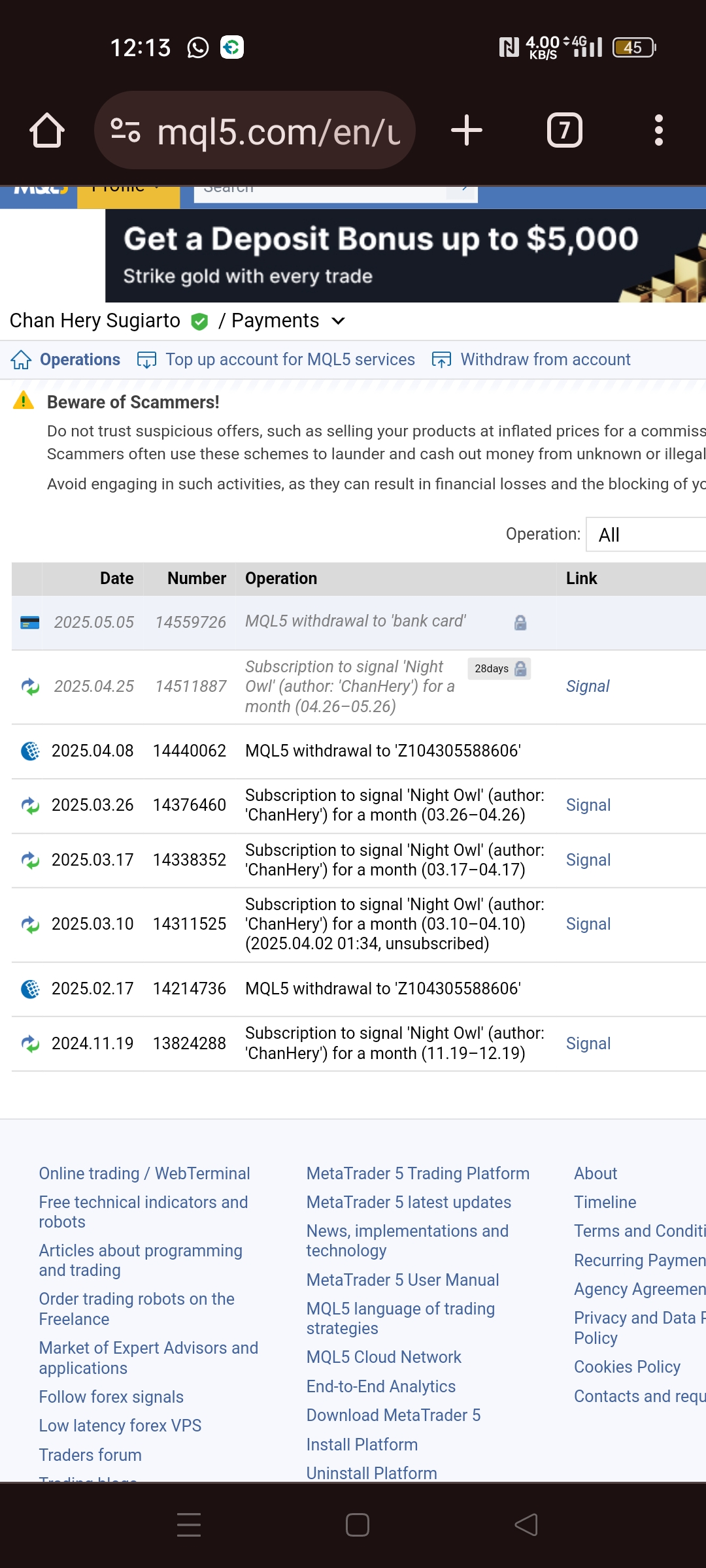
Task: Open the Operation filter dropdown showing All
Action: point(646,534)
